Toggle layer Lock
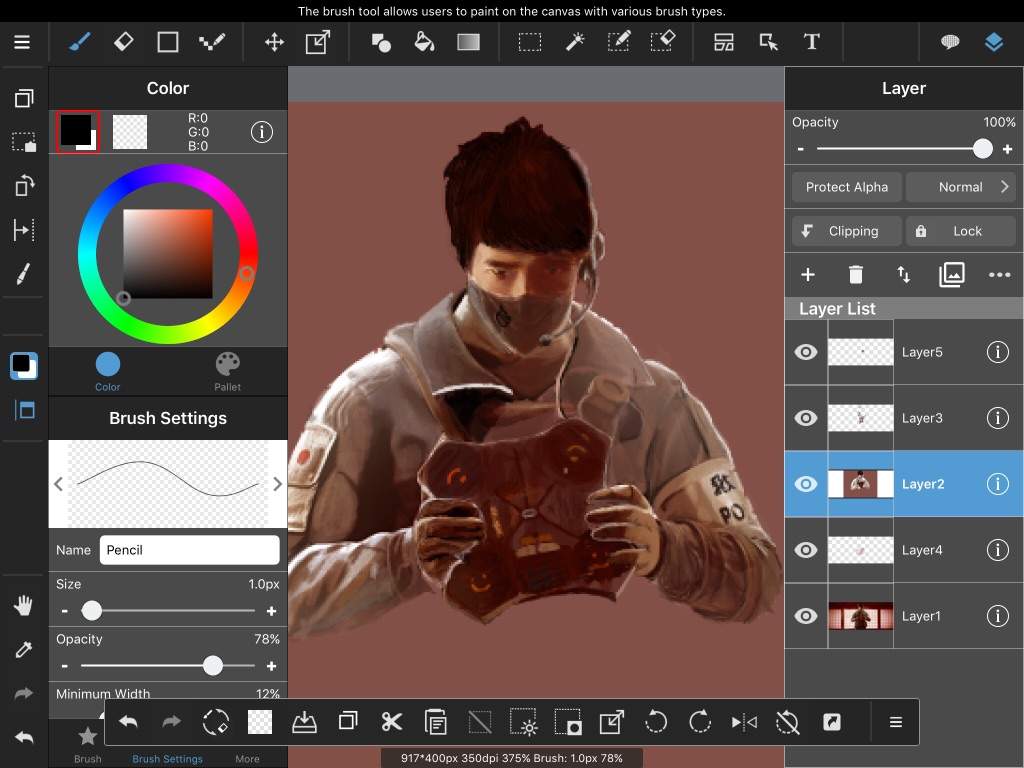 (961, 231)
